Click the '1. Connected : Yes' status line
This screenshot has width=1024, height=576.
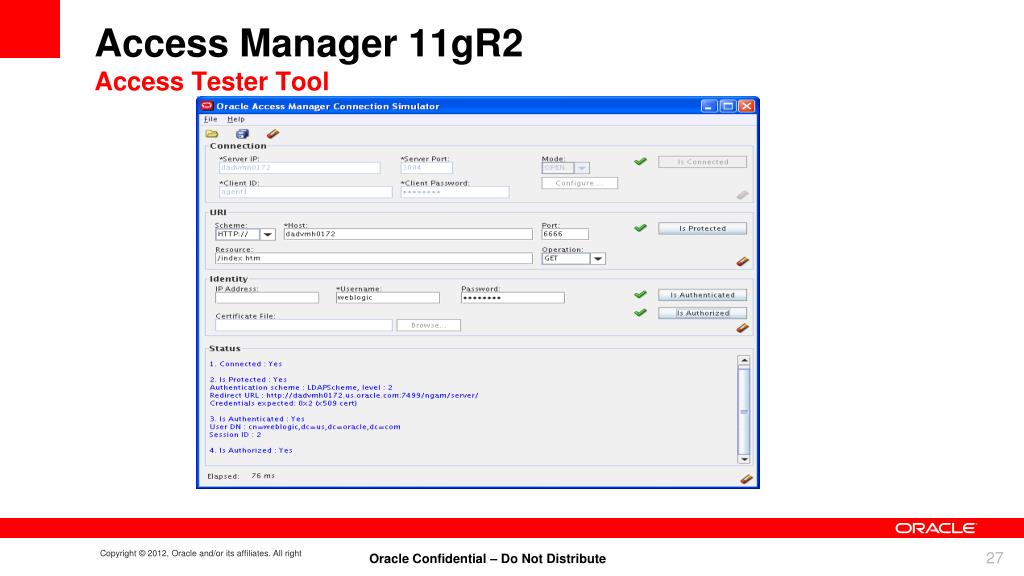click(x=246, y=364)
